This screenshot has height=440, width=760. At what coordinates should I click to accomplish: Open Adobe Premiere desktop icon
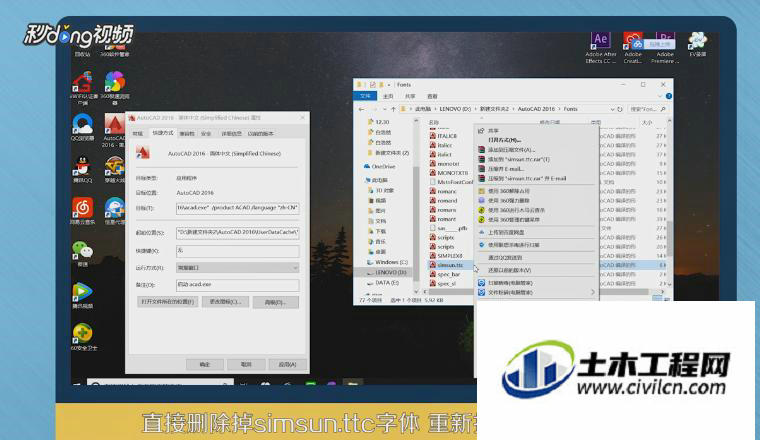665,47
